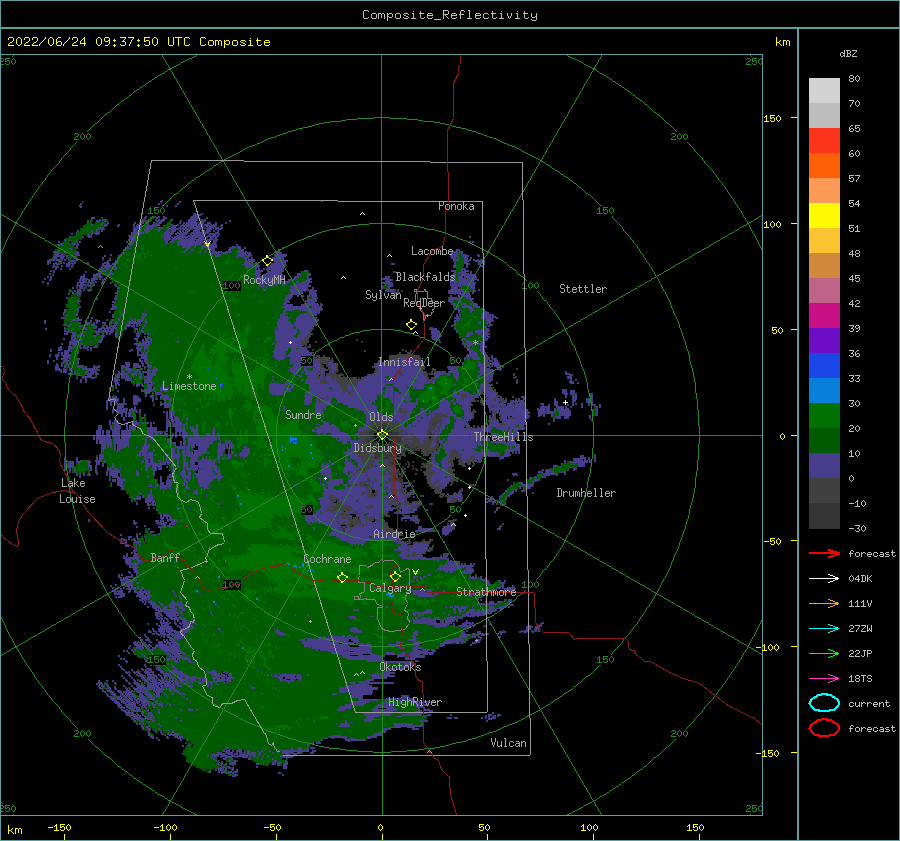Viewport: 900px width, 841px height.
Task: Pick the gold 48-51 dBZ swatch
Action: [824, 241]
